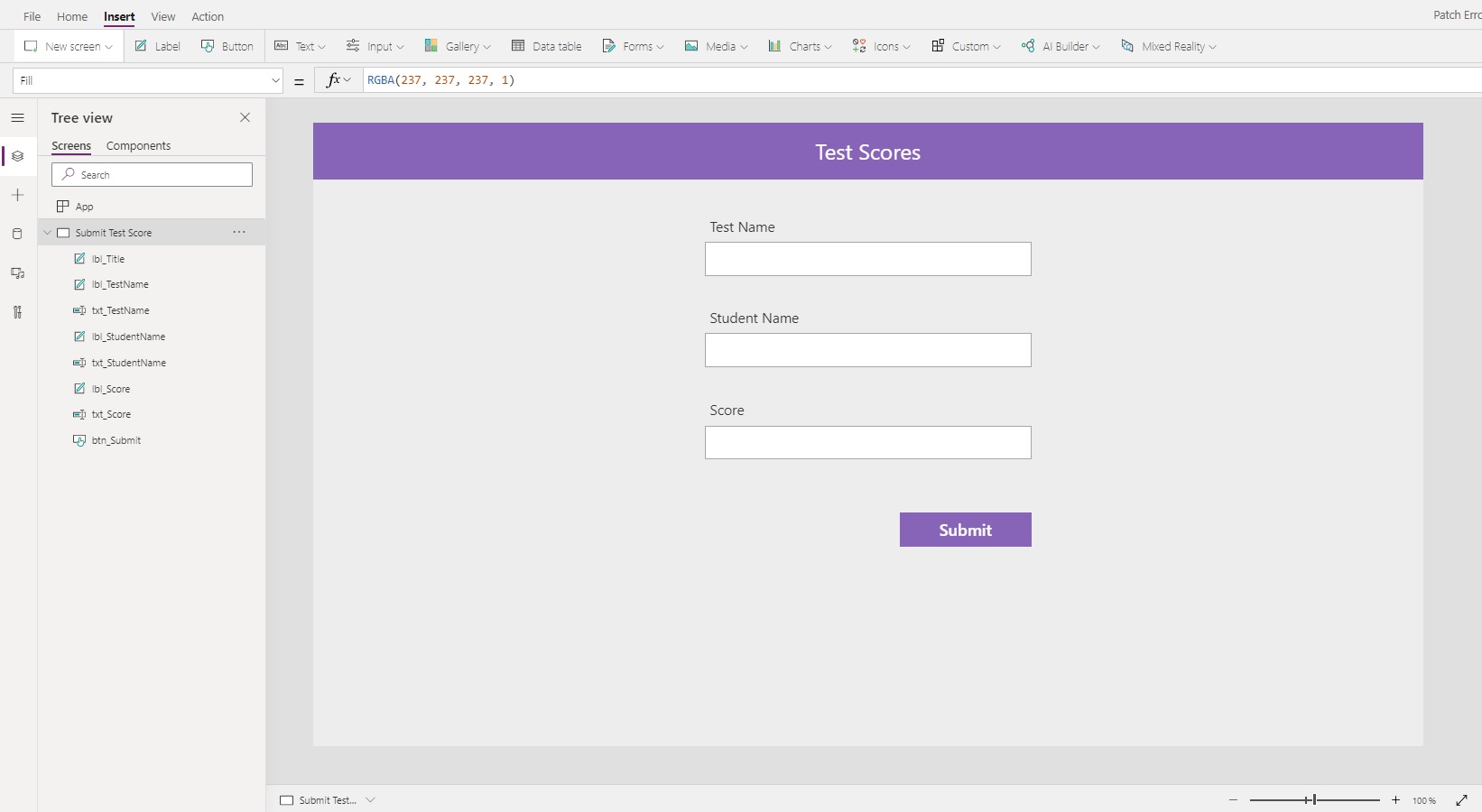Screen dimensions: 1482x812
Task: Click inside the Tree view search box
Action: [152, 174]
